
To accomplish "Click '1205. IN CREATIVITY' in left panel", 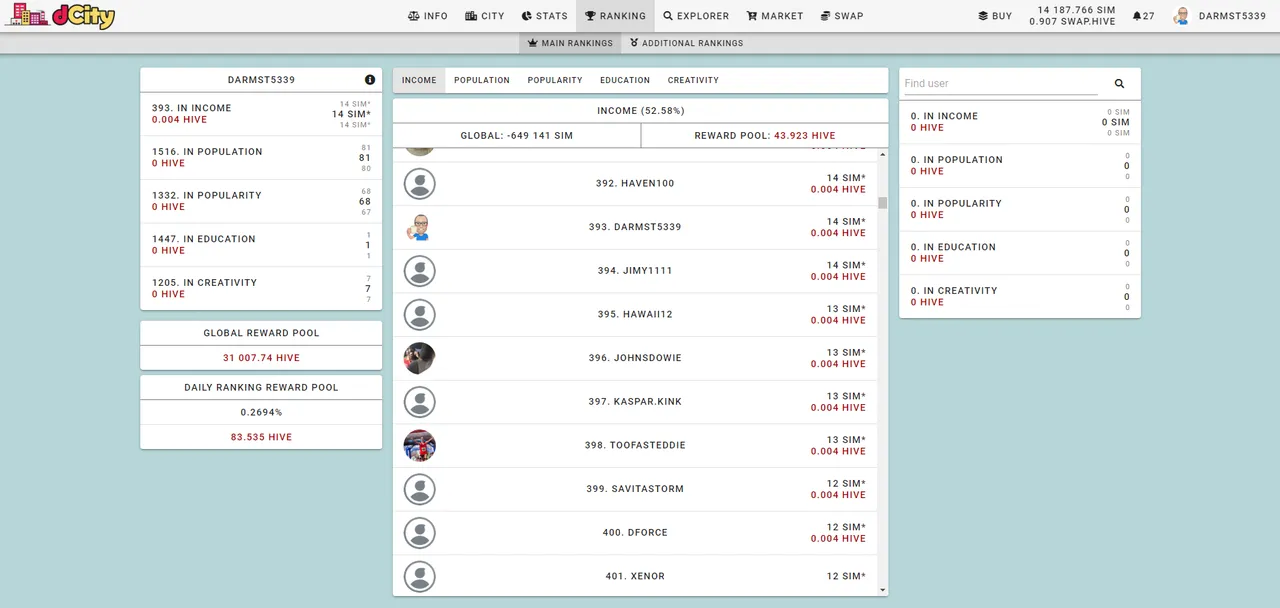I will tap(204, 283).
